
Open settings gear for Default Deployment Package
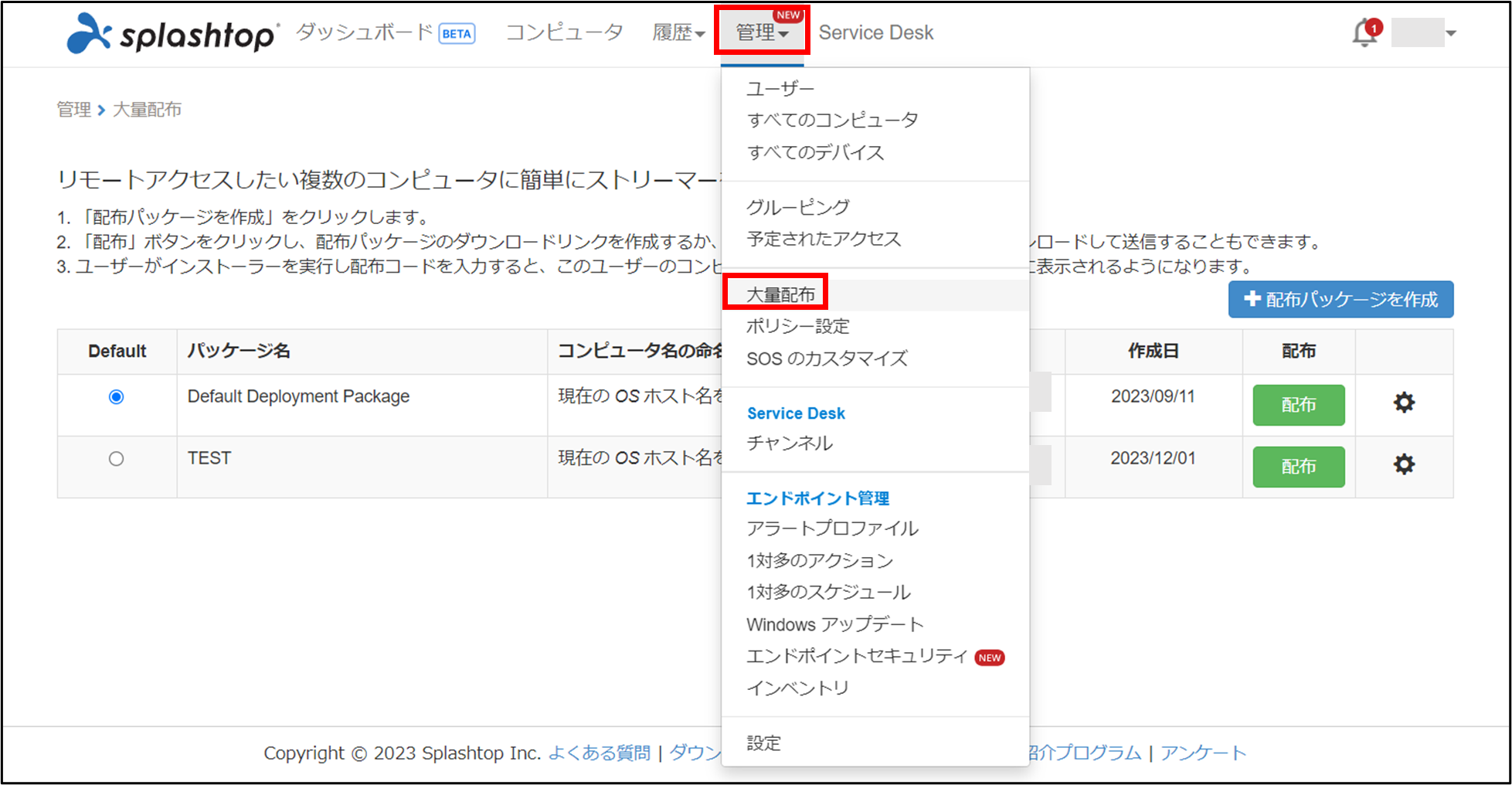[x=1404, y=403]
